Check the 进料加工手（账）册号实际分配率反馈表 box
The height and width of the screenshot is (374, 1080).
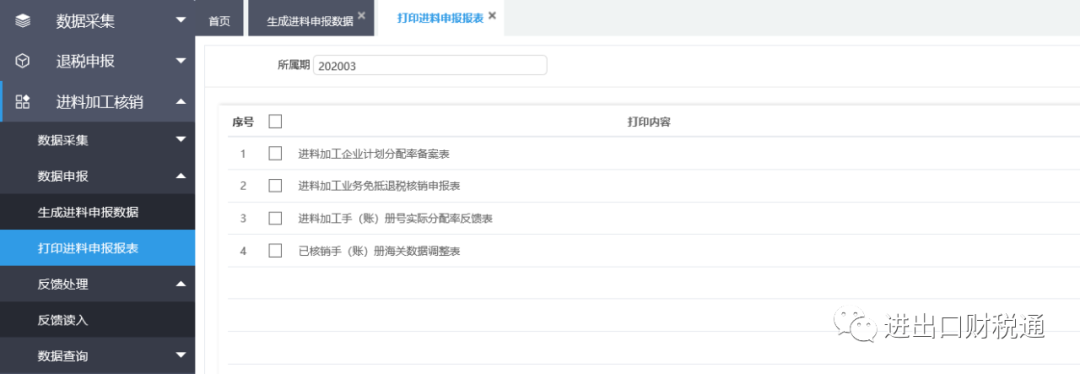point(276,218)
